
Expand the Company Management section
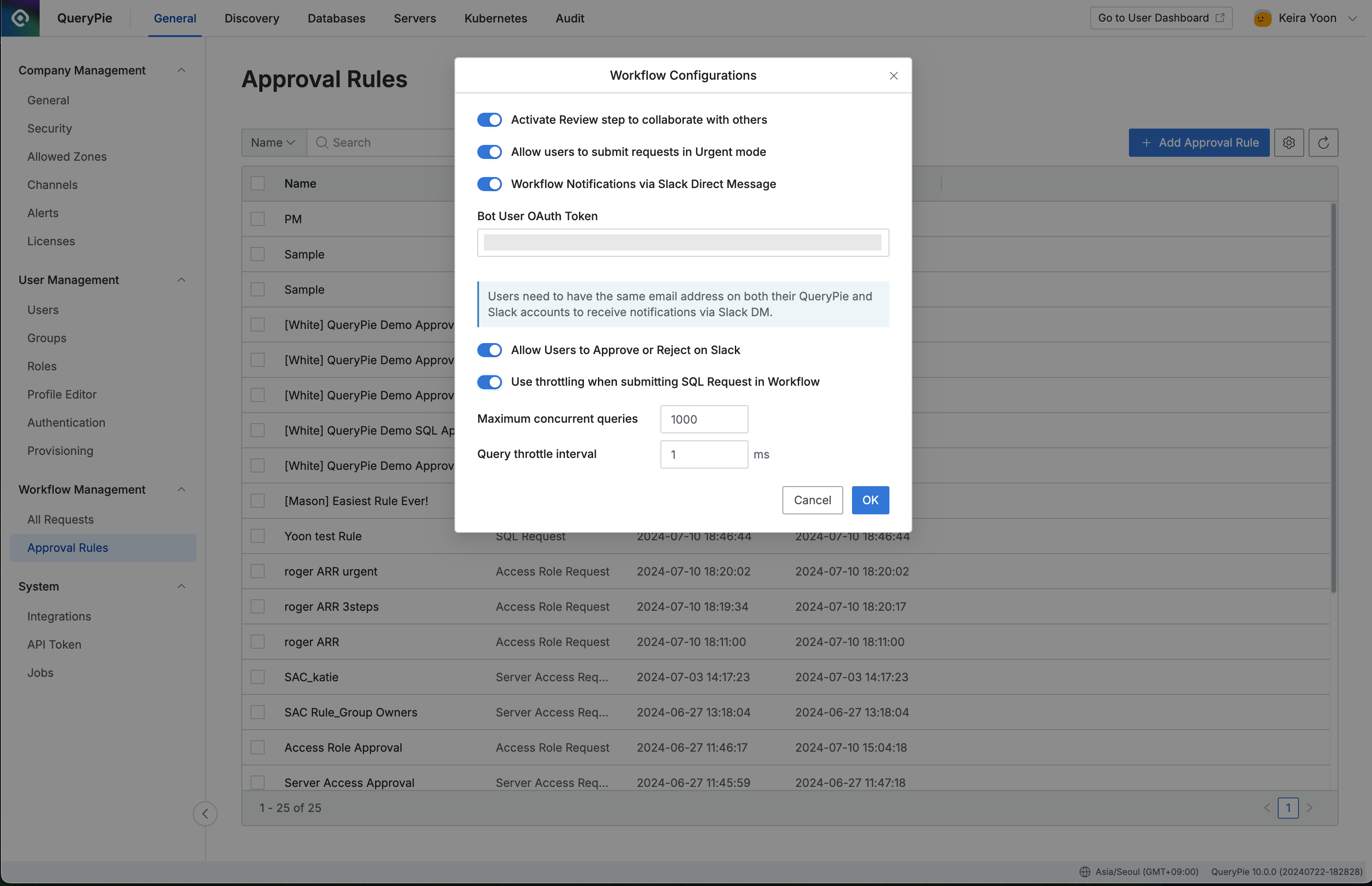click(180, 70)
